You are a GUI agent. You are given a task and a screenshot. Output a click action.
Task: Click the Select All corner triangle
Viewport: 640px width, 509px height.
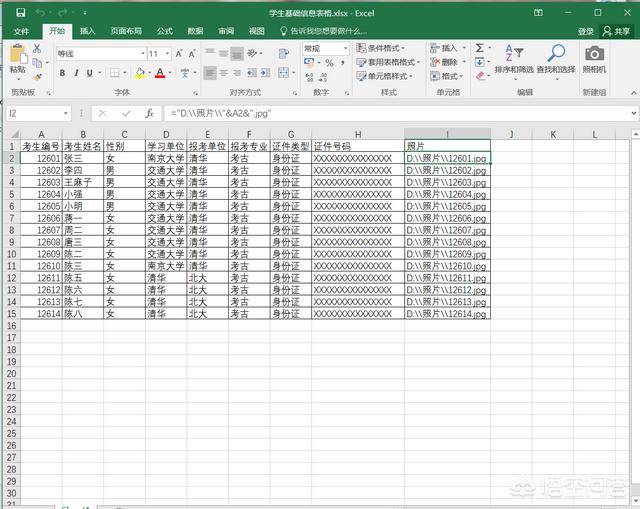[13, 134]
